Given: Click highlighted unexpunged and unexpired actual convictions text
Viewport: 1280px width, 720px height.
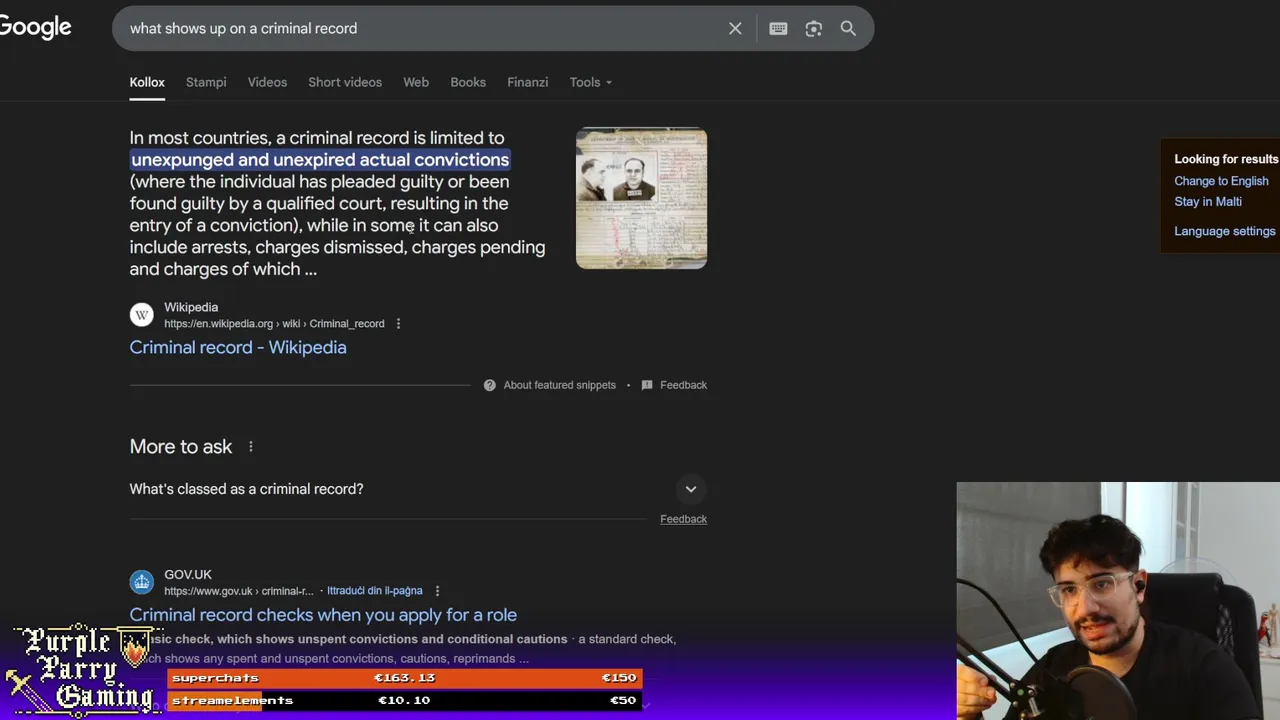Looking at the screenshot, I should point(320,160).
